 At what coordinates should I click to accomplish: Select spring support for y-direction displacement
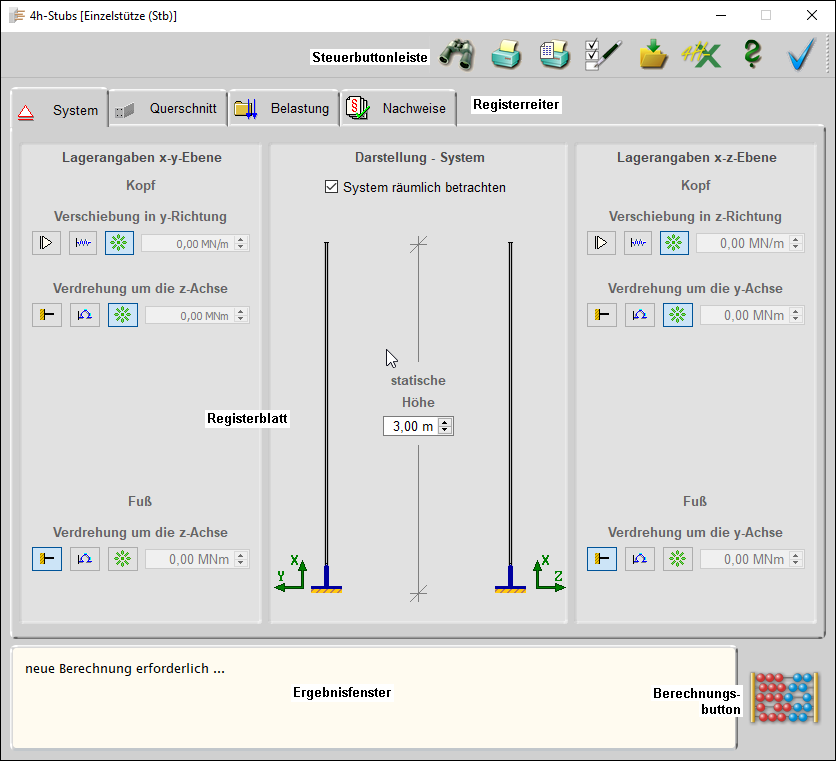pyautogui.click(x=83, y=243)
